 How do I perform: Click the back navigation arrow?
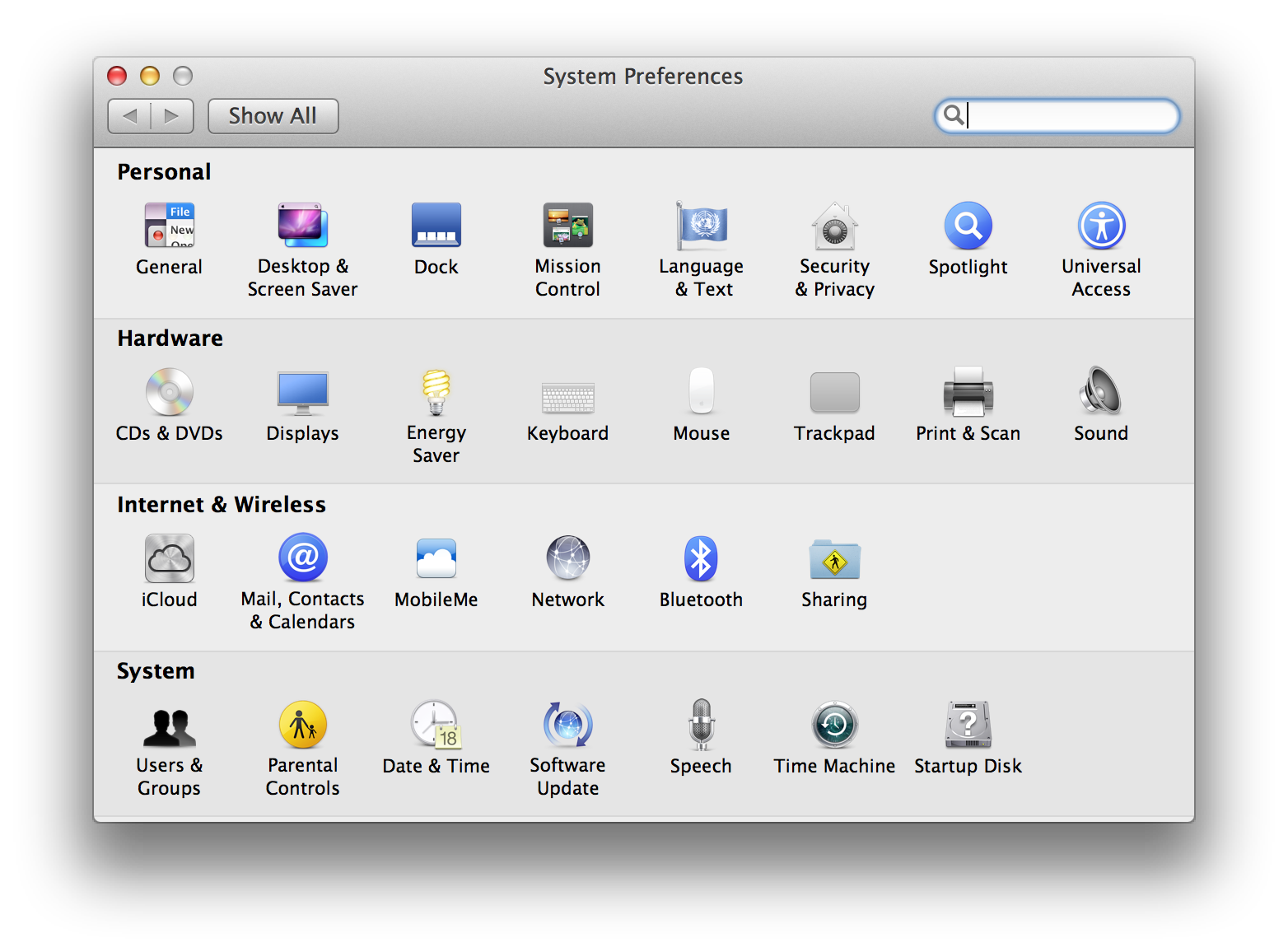[x=129, y=116]
